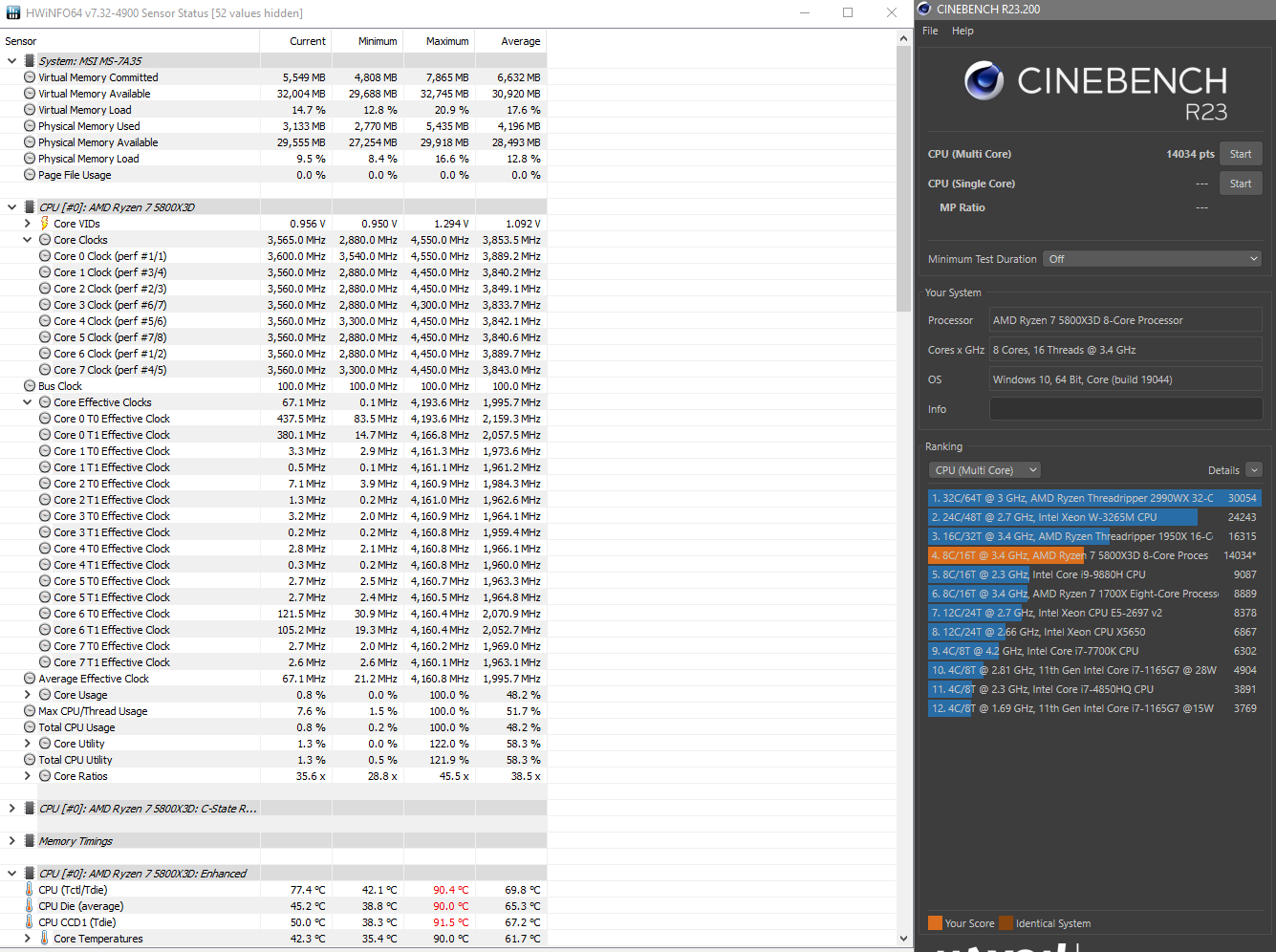
Task: Click the Identical System legend swatch
Action: coord(1006,923)
